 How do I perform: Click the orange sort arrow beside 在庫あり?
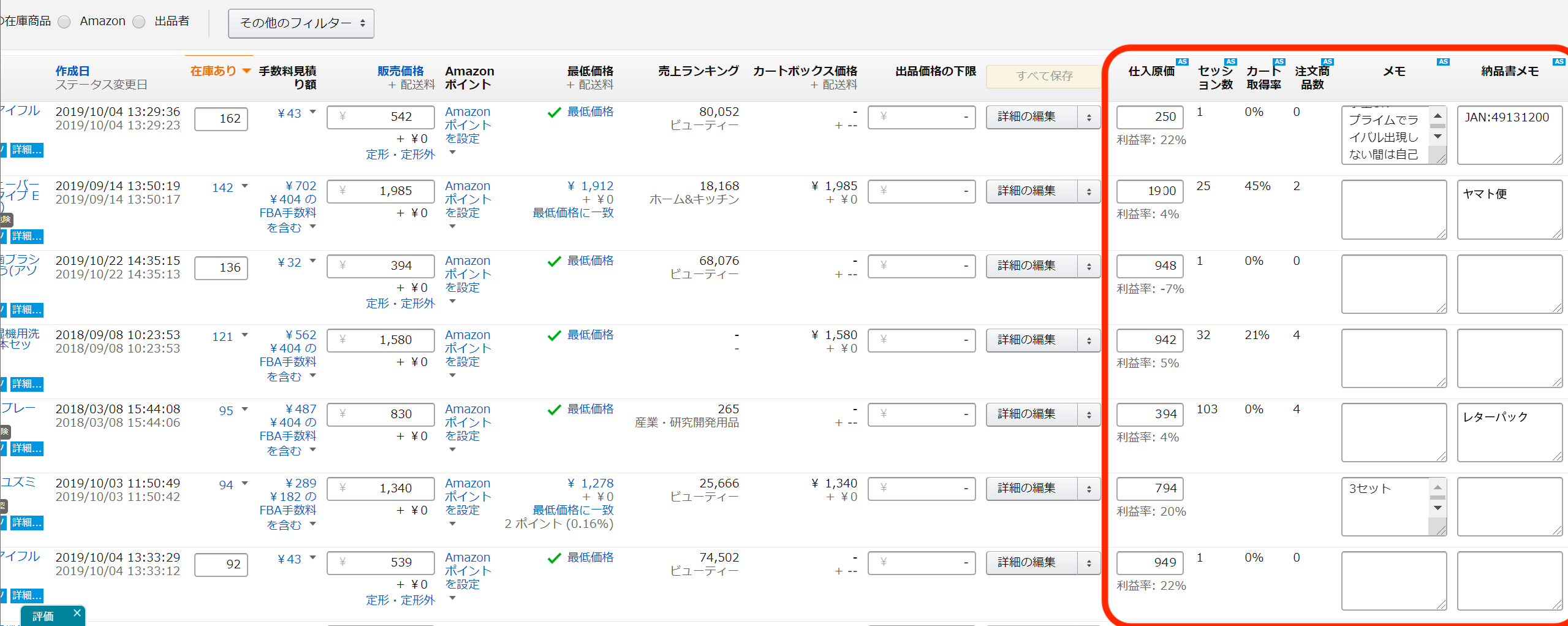pyautogui.click(x=246, y=71)
